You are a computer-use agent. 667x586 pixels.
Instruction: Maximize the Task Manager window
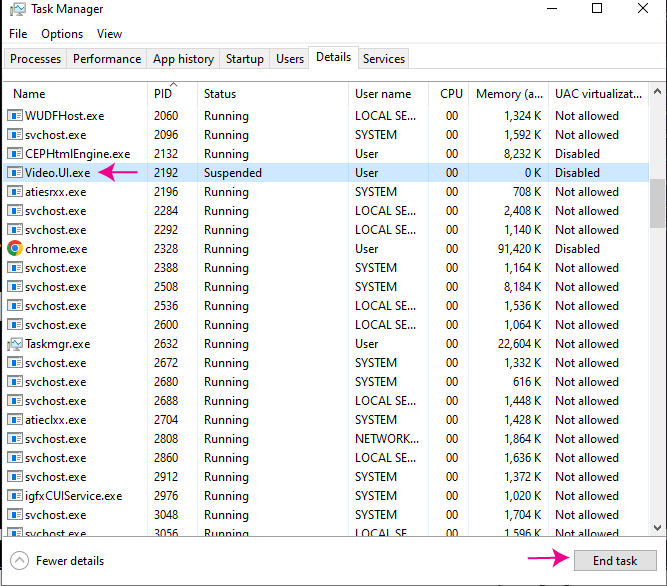coord(597,9)
